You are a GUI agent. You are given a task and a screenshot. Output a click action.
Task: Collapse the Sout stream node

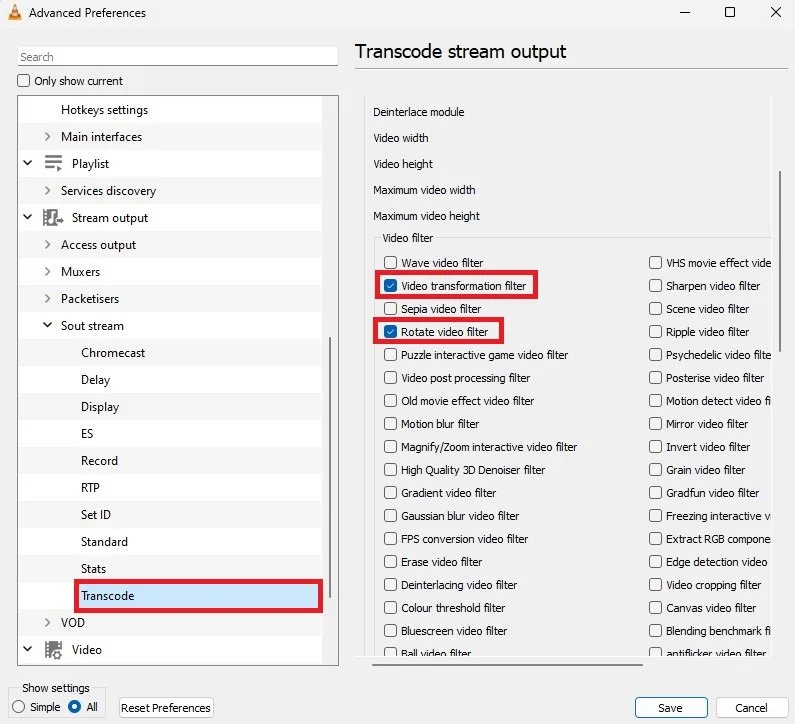point(48,325)
